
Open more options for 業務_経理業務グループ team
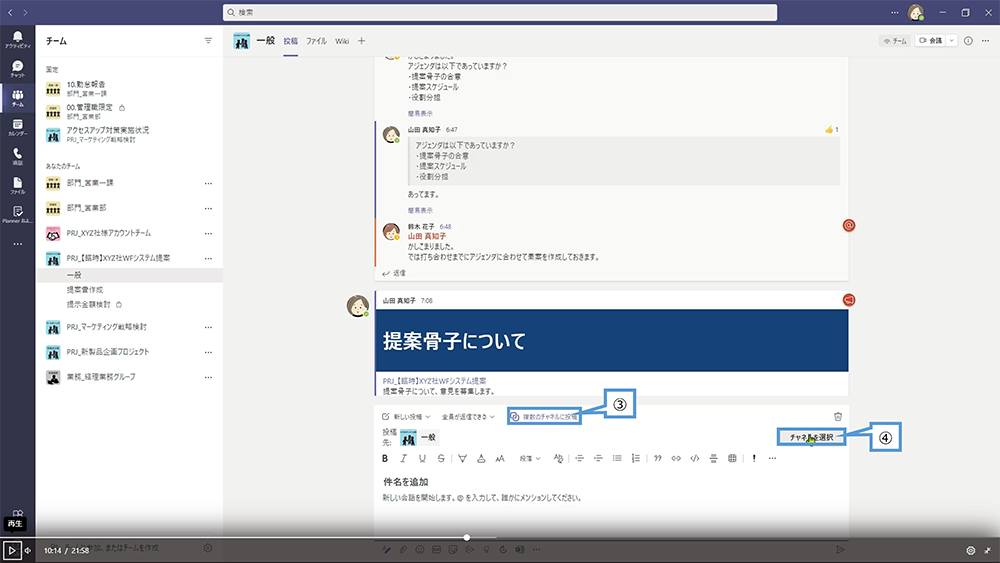coord(208,377)
